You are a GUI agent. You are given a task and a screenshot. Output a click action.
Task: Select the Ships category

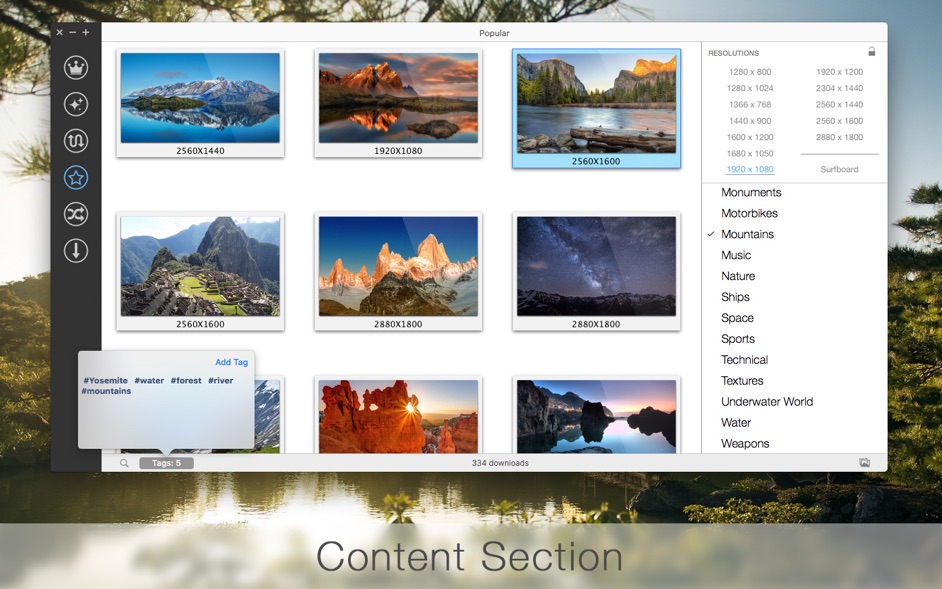[735, 297]
